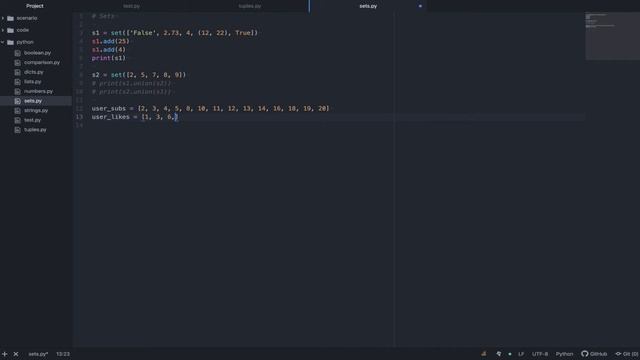Select the code folder icon
This screenshot has width=640, height=360.
pos(11,30)
